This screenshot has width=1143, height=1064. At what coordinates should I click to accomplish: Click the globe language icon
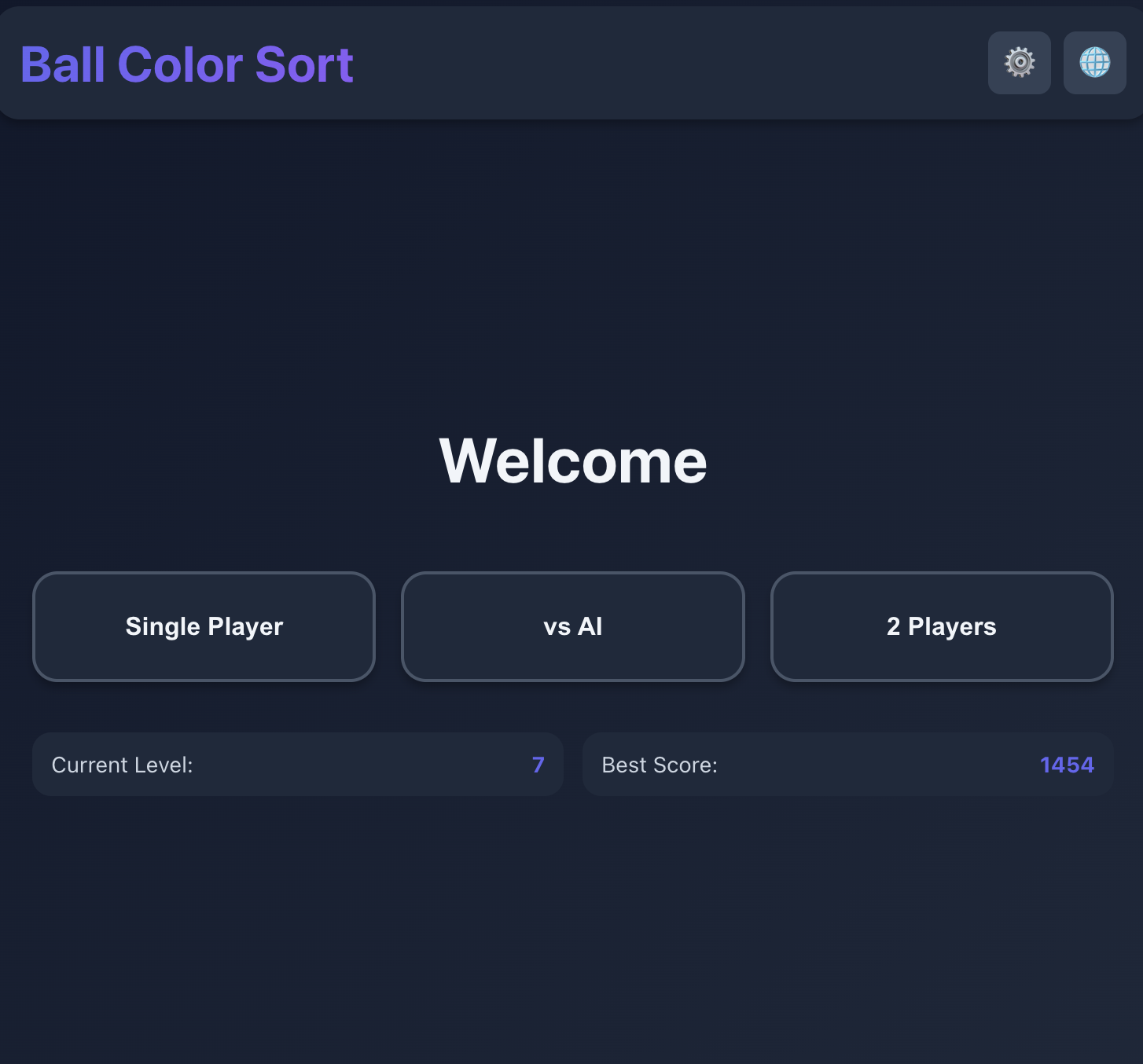pyautogui.click(x=1094, y=63)
